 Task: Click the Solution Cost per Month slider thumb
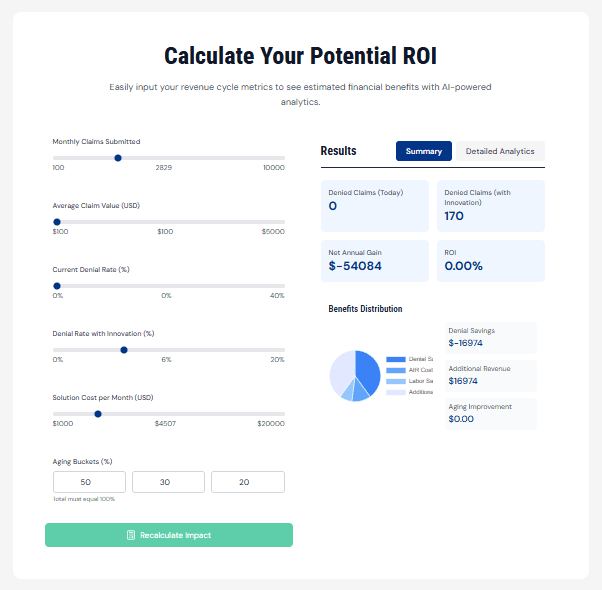pos(97,414)
